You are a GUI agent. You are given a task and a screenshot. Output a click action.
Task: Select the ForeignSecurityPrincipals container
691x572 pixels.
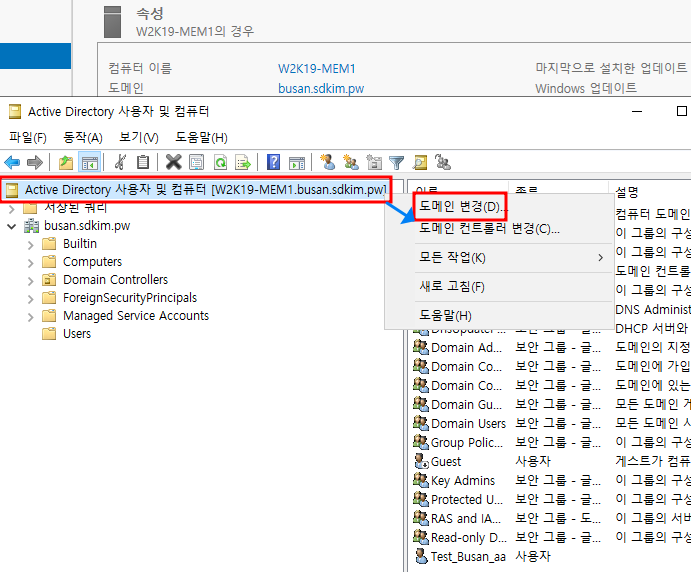coord(130,298)
